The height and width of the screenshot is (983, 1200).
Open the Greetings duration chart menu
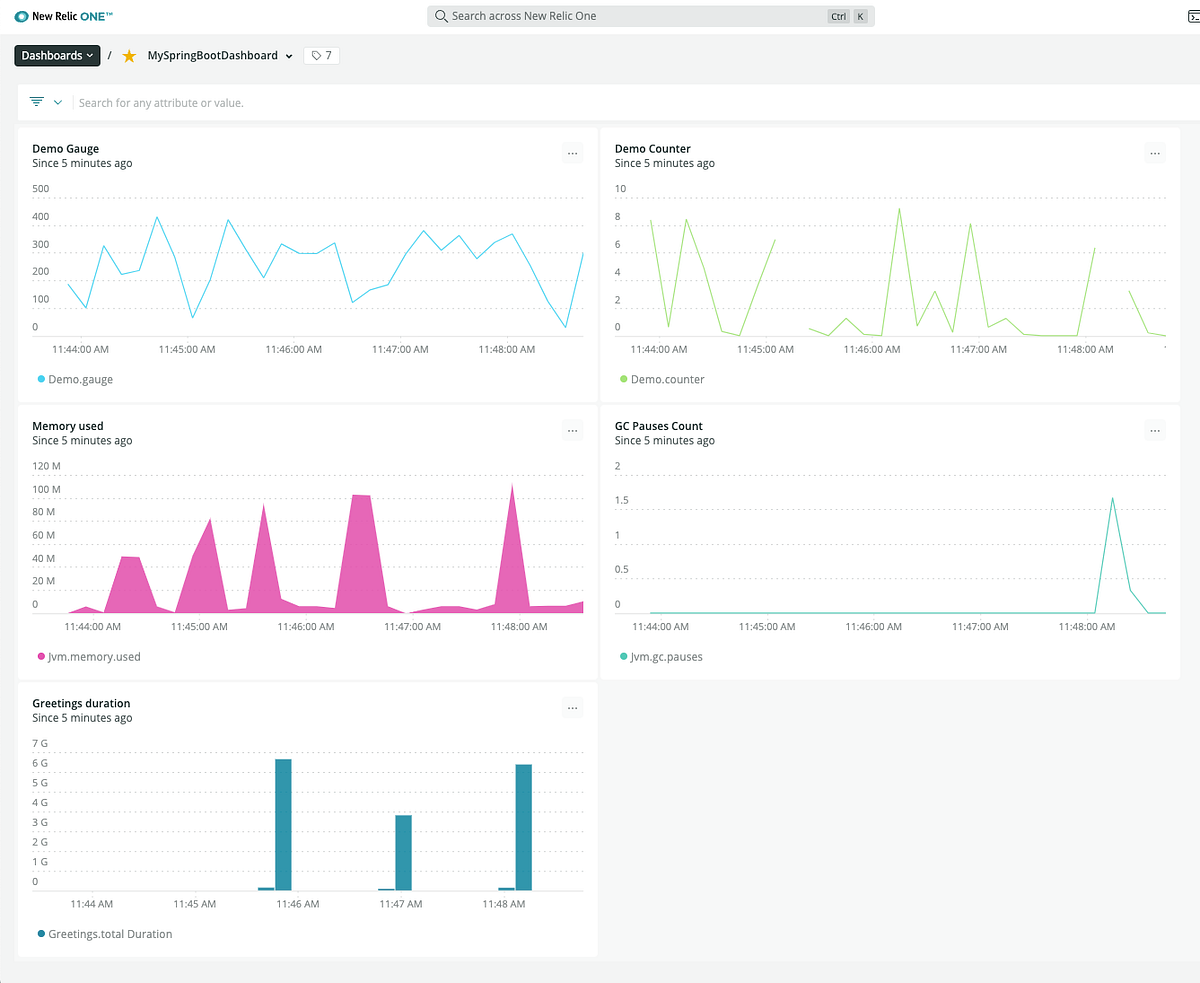click(572, 707)
